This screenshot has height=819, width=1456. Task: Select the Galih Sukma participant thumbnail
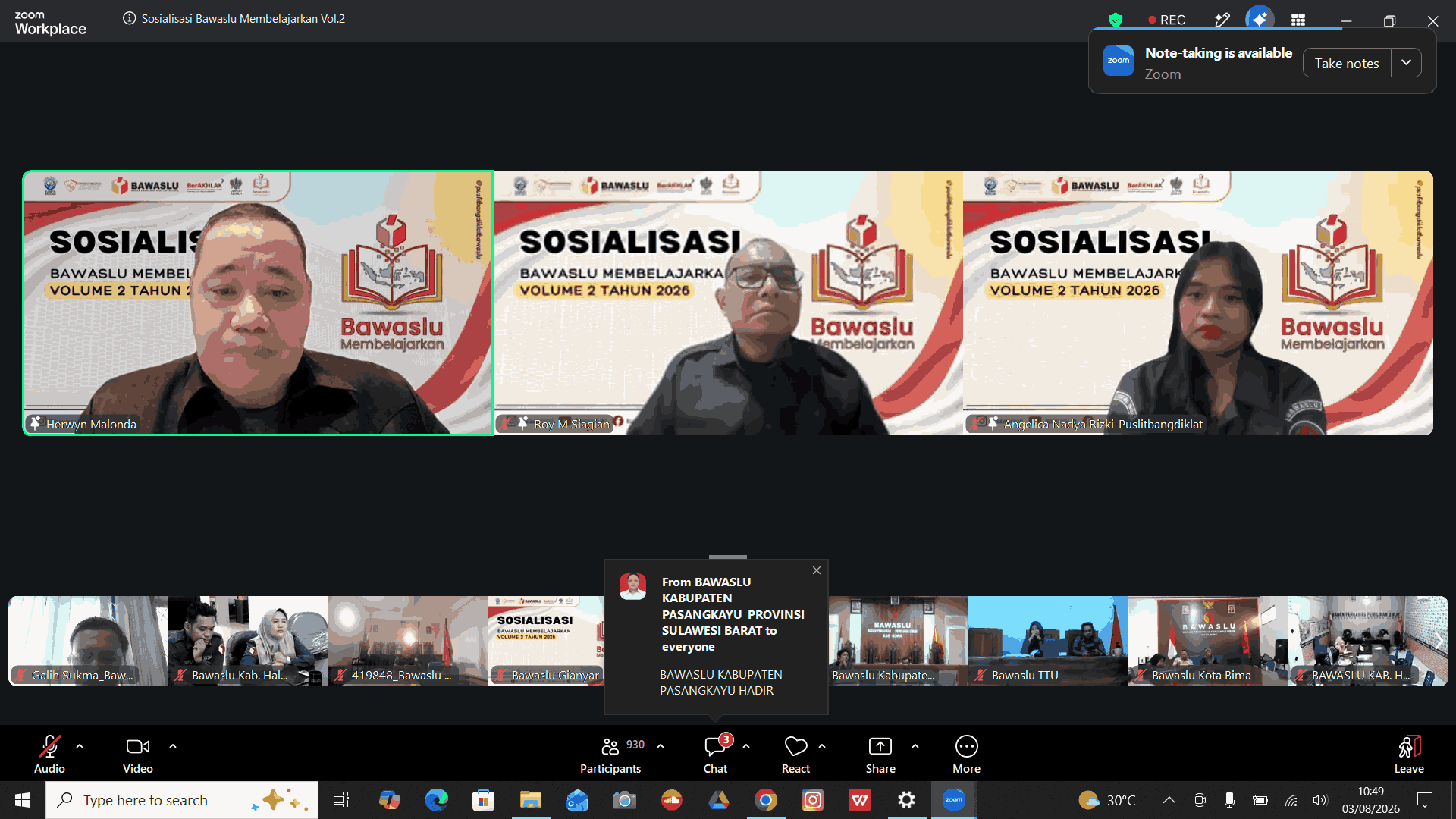pyautogui.click(x=88, y=641)
